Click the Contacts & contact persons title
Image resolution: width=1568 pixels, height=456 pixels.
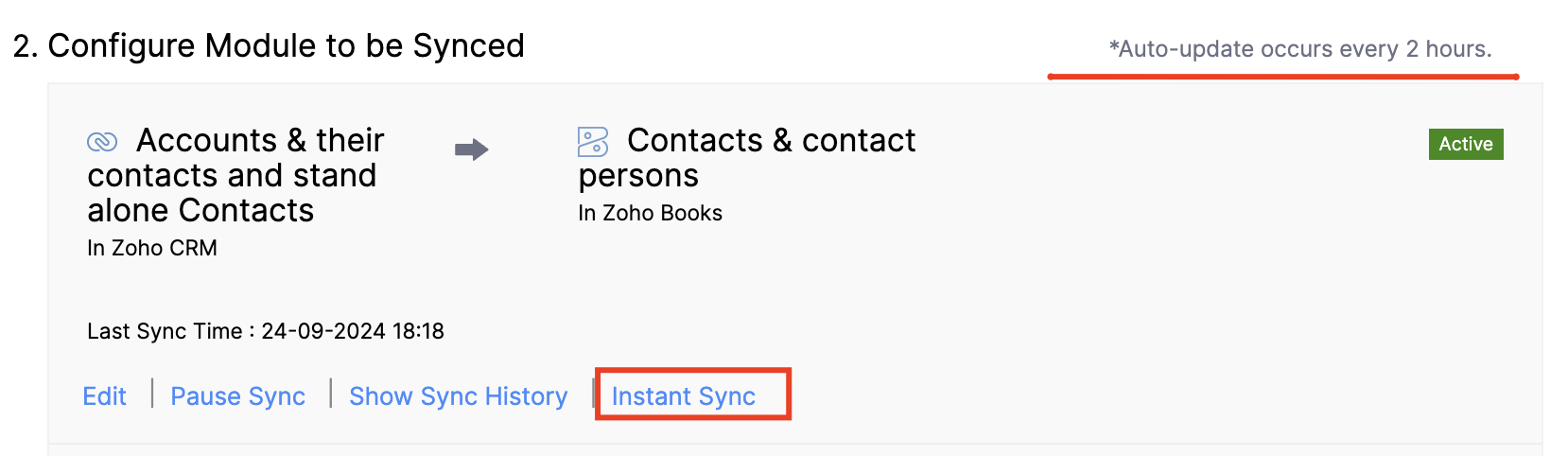tap(747, 157)
